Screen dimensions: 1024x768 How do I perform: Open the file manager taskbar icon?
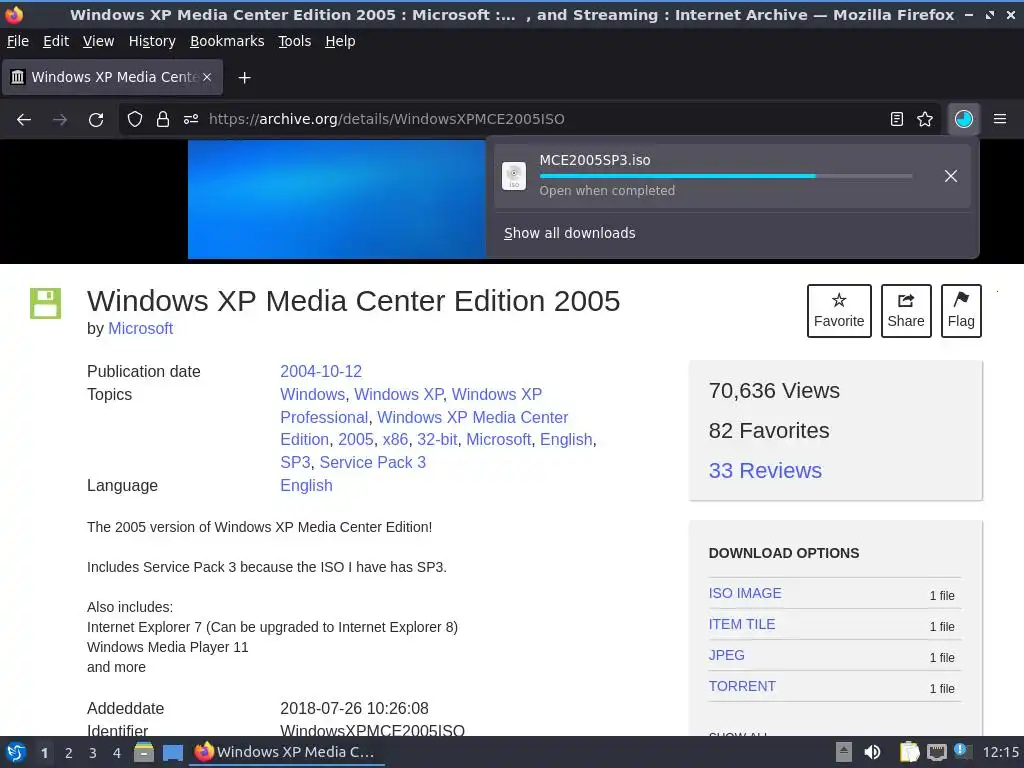tap(144, 752)
